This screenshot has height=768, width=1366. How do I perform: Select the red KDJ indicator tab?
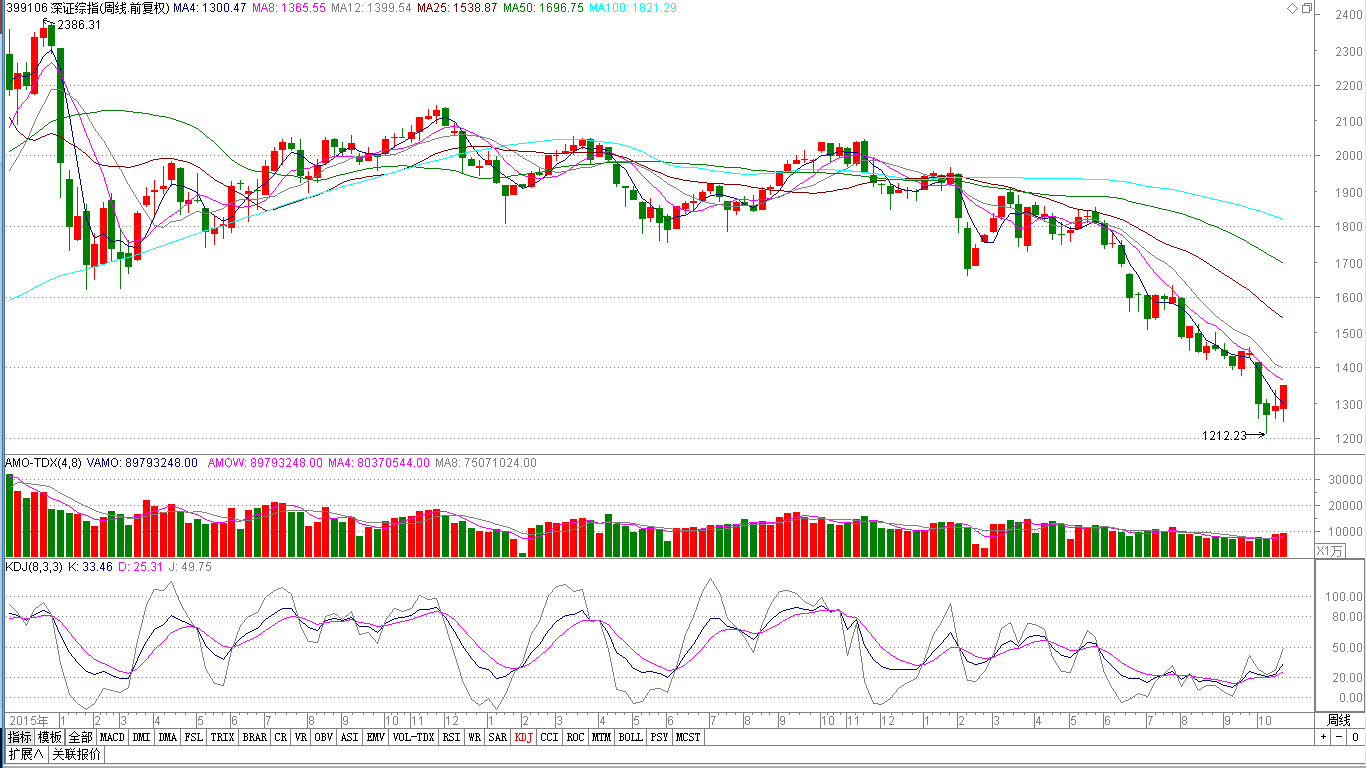524,737
